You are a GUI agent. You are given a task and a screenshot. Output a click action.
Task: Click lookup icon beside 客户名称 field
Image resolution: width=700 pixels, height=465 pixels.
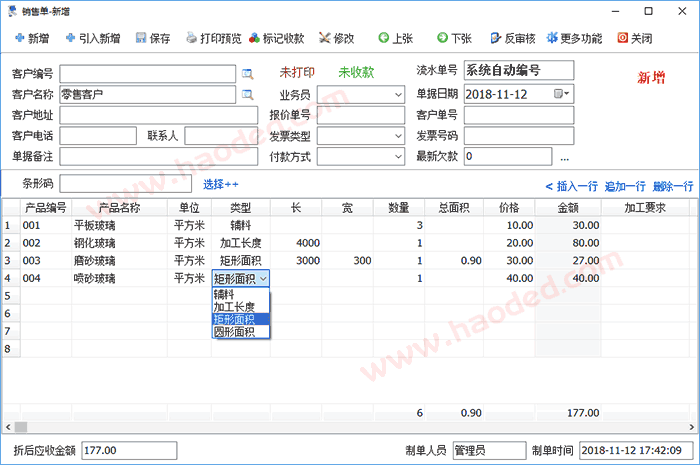click(247, 95)
